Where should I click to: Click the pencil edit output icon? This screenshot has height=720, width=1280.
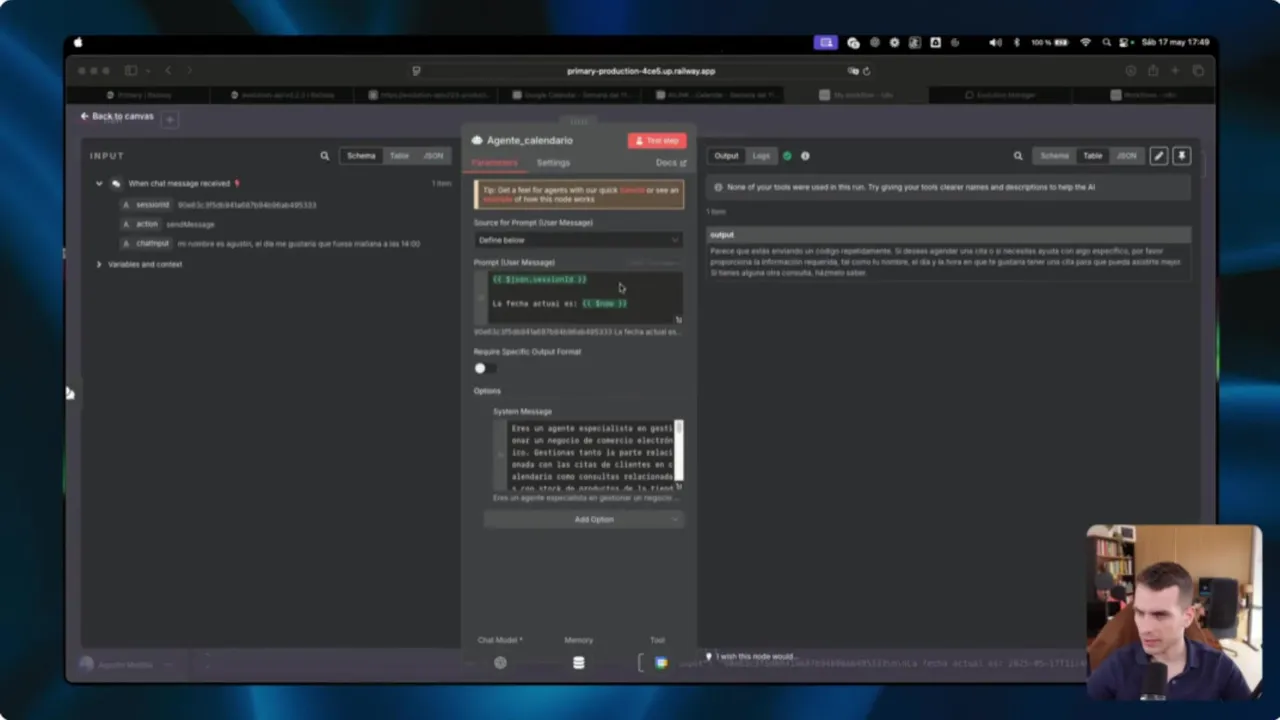pyautogui.click(x=1158, y=156)
